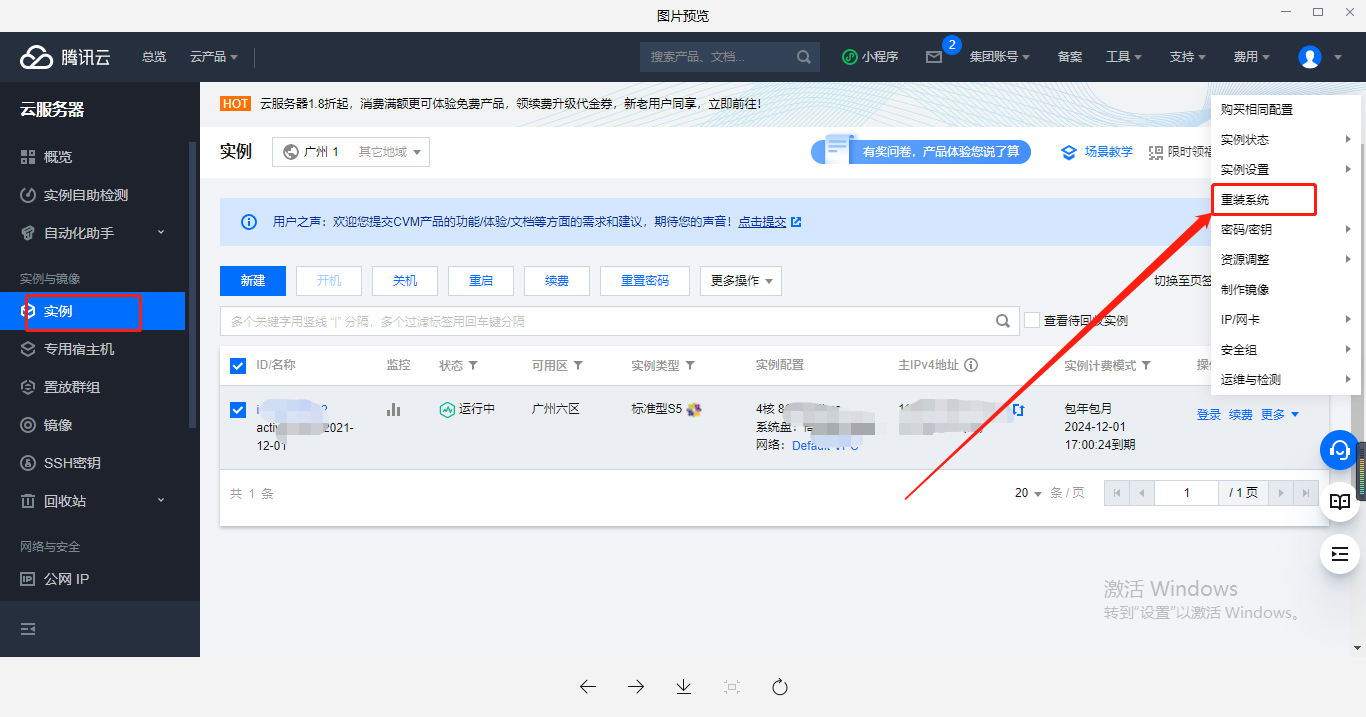Enable the 查看待回收实例 checkbox
The width and height of the screenshot is (1366, 717).
coord(1032,321)
